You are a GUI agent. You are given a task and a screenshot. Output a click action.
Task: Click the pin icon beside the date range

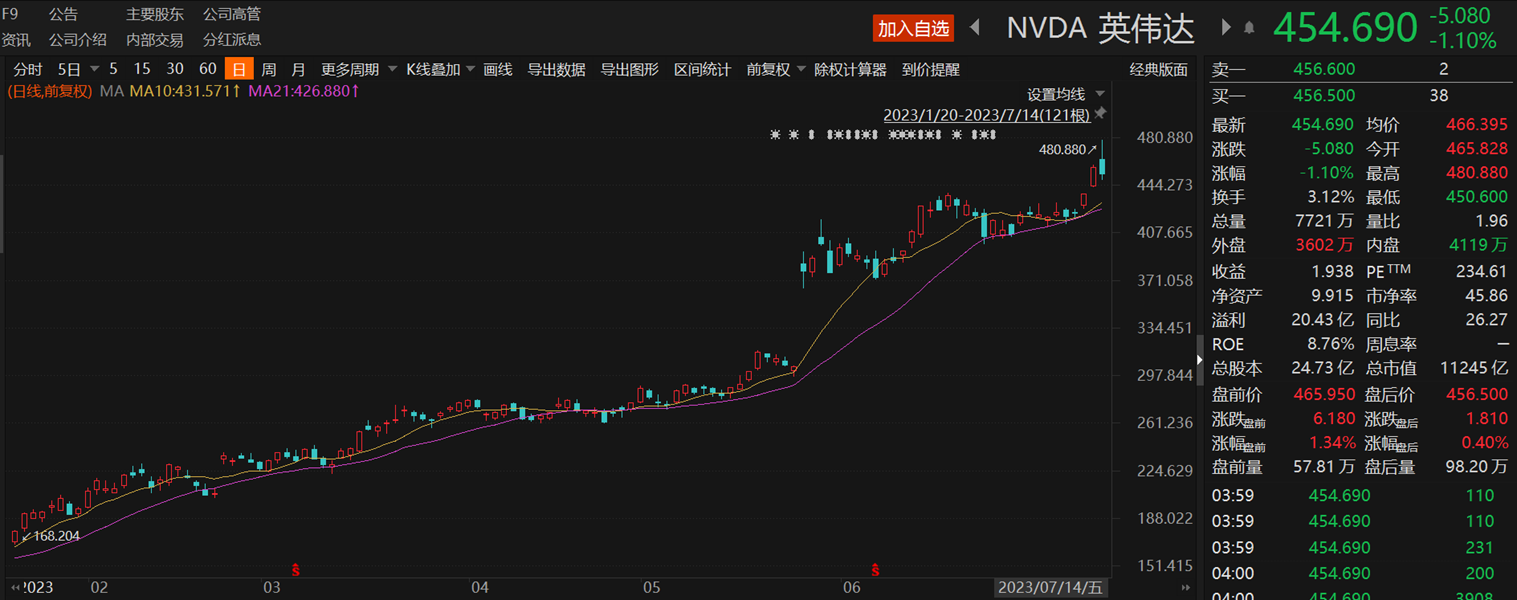[x=1100, y=114]
